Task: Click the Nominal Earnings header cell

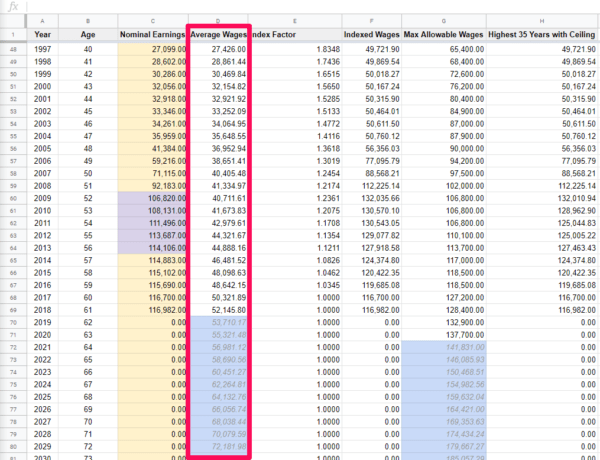Action: [x=151, y=33]
